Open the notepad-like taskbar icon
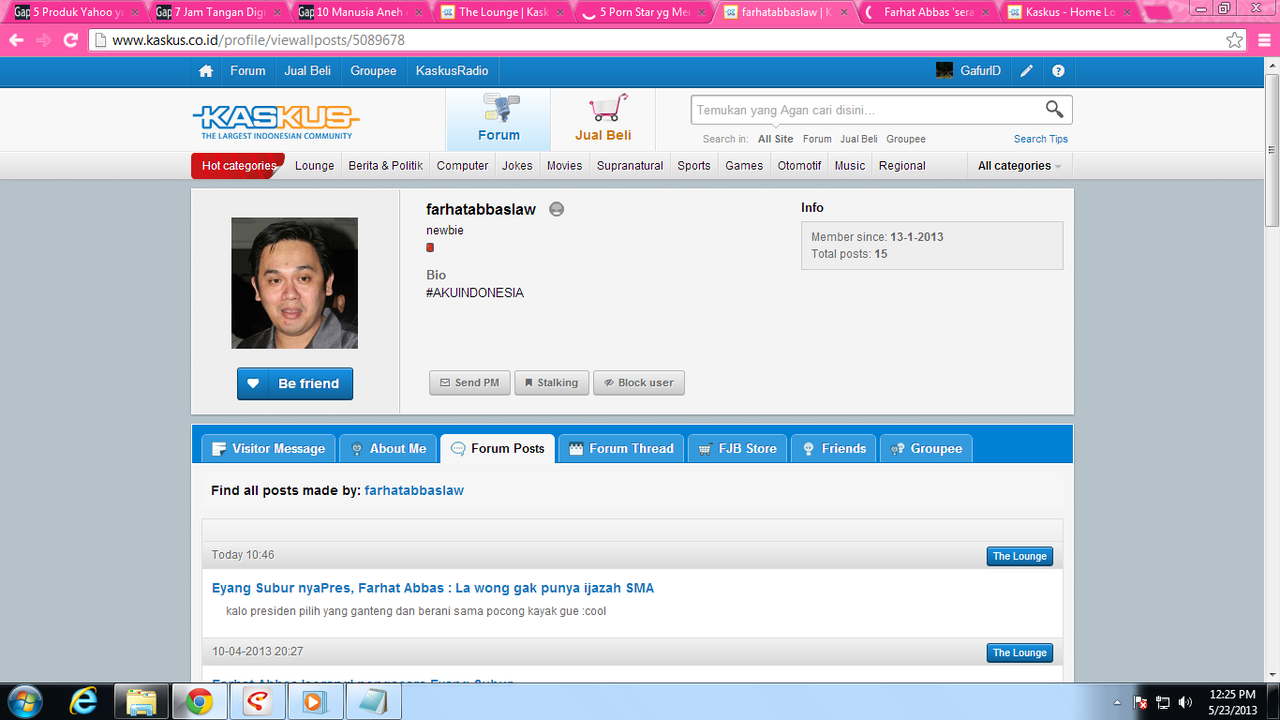This screenshot has height=720, width=1280. coord(372,701)
